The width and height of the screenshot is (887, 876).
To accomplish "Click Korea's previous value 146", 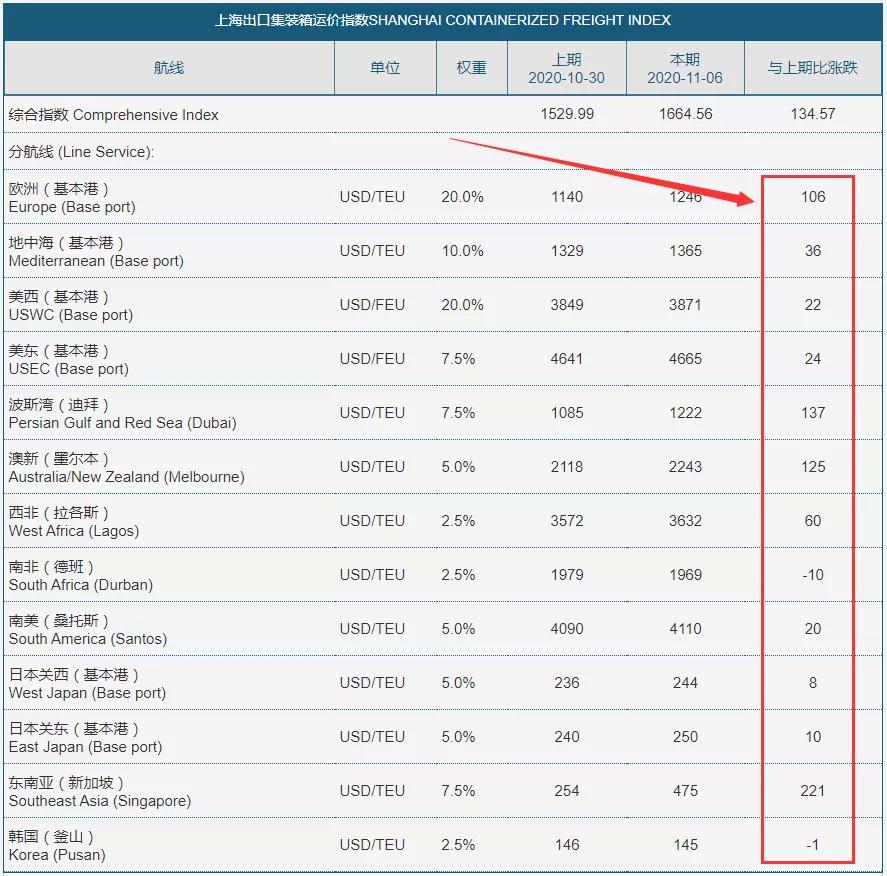I will click(x=567, y=845).
